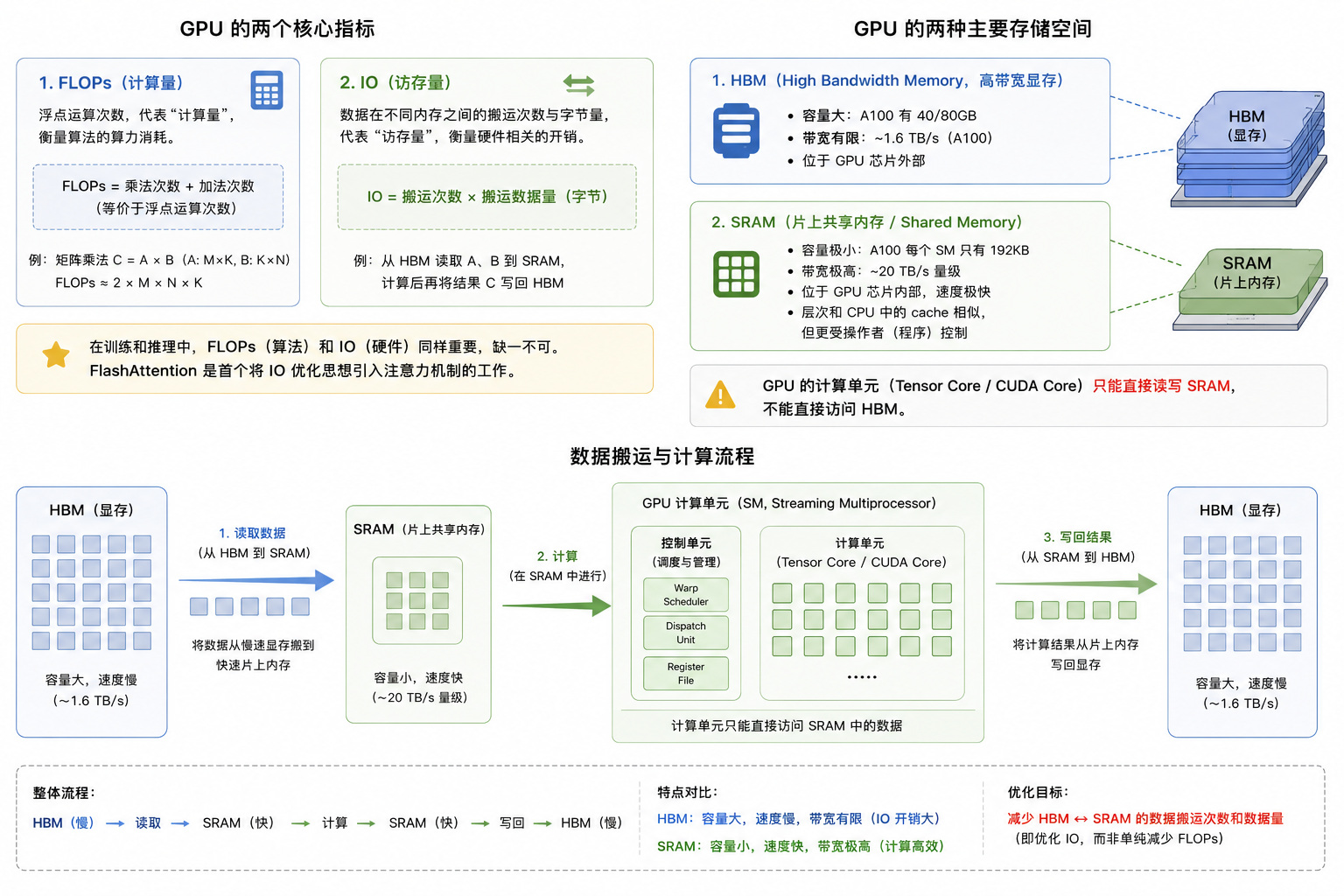Viewport: 1344px width, 896px height.
Task: Click 'FLOPs ≈ 2 × M × N × K' text
Action: coord(129,283)
